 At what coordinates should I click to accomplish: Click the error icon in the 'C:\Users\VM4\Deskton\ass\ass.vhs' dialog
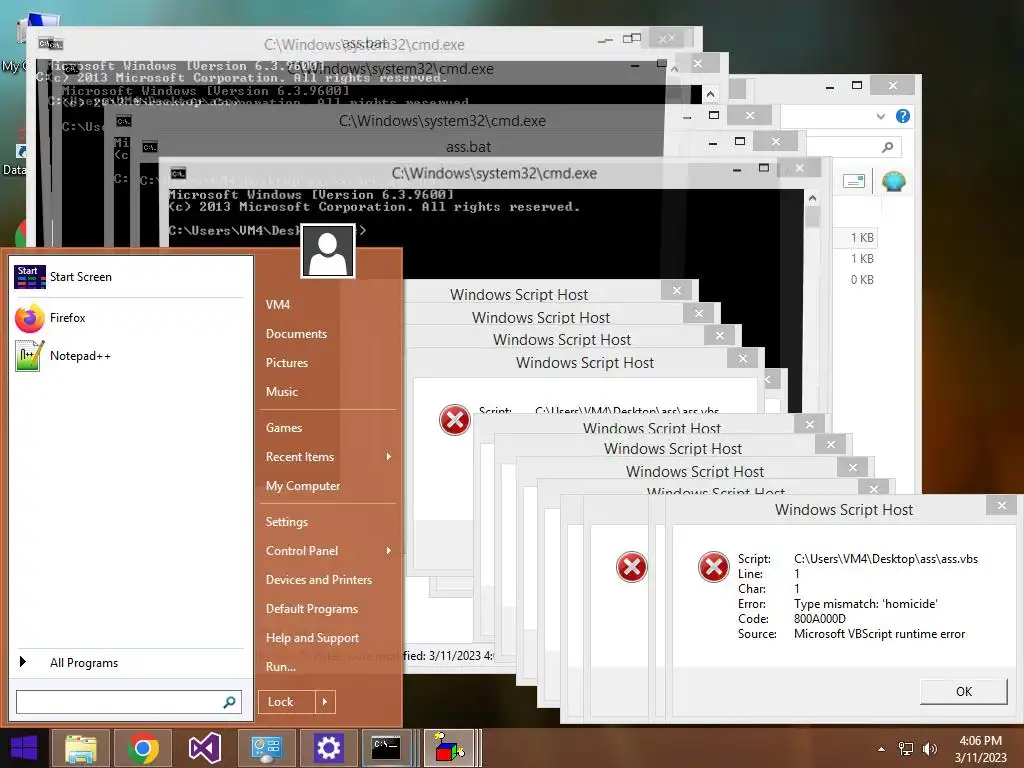455,420
